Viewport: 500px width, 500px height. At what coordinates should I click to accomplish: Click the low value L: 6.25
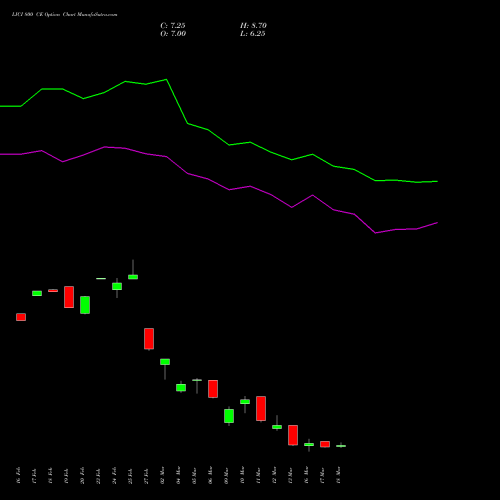253,33
